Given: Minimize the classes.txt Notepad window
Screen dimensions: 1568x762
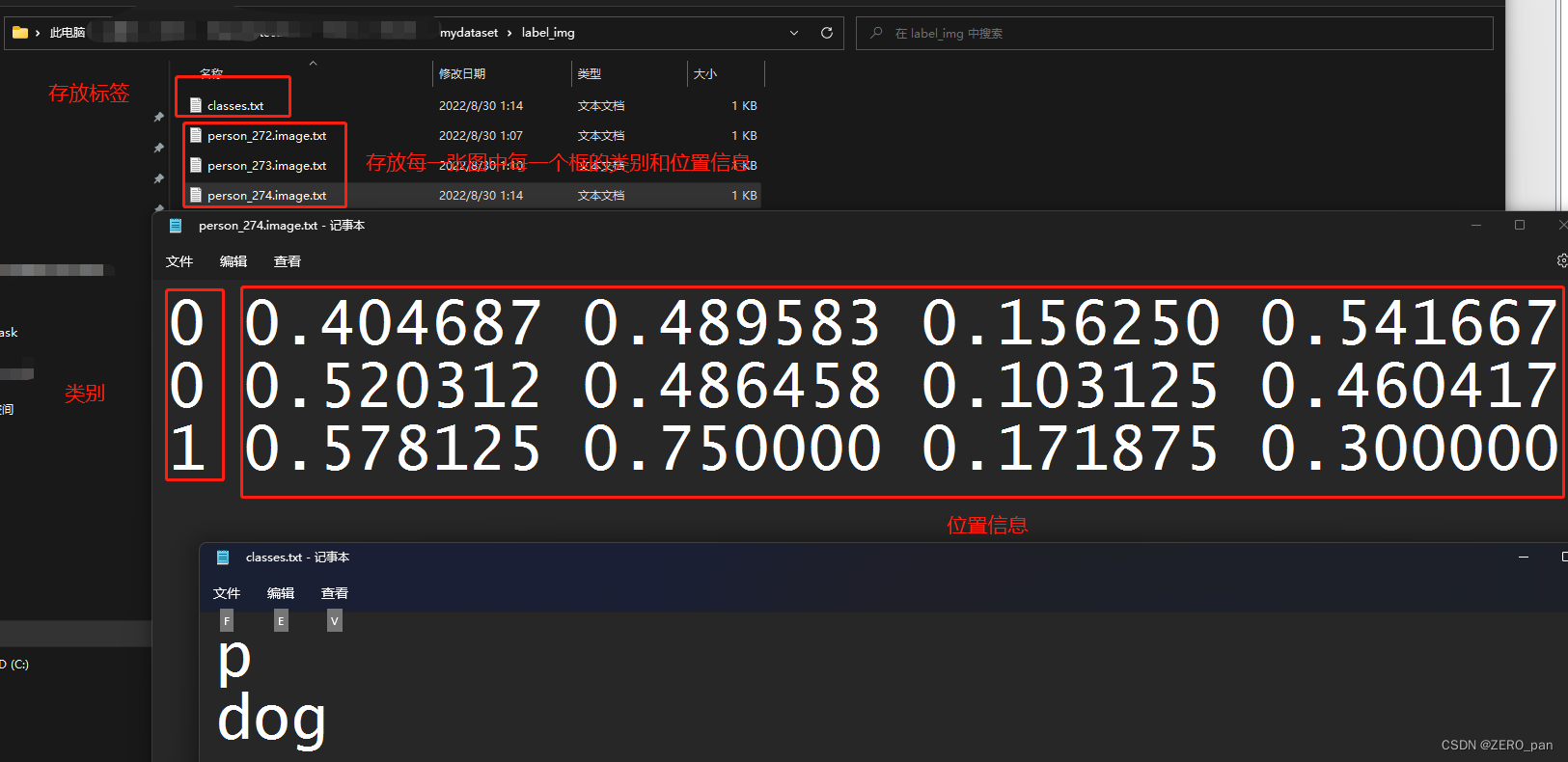Looking at the screenshot, I should [1524, 557].
